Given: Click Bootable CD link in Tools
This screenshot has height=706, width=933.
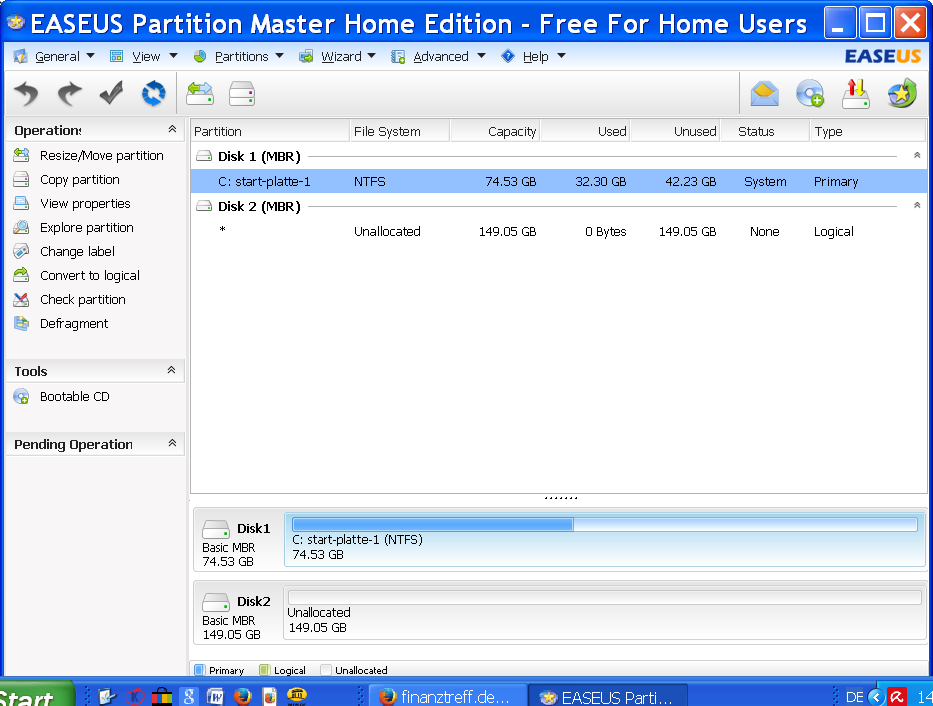Looking at the screenshot, I should point(75,396).
